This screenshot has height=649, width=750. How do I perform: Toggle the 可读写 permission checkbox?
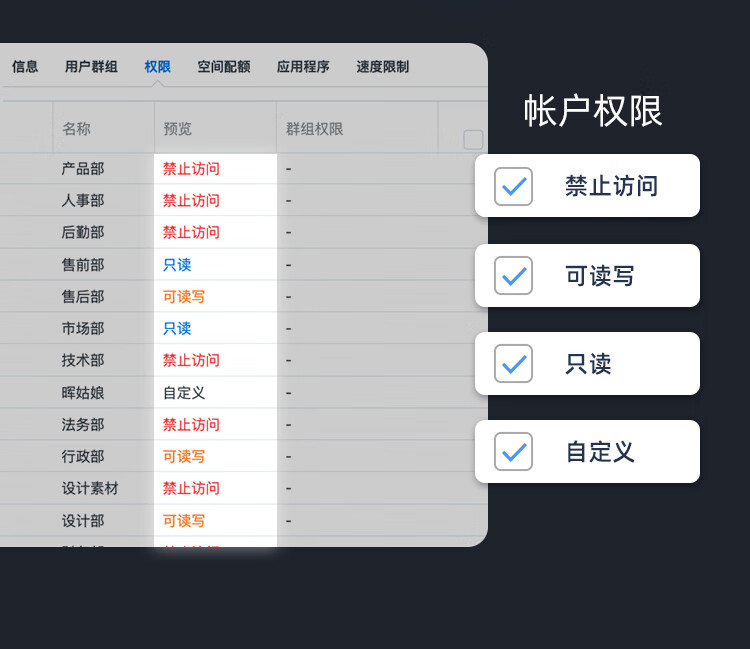tap(513, 275)
